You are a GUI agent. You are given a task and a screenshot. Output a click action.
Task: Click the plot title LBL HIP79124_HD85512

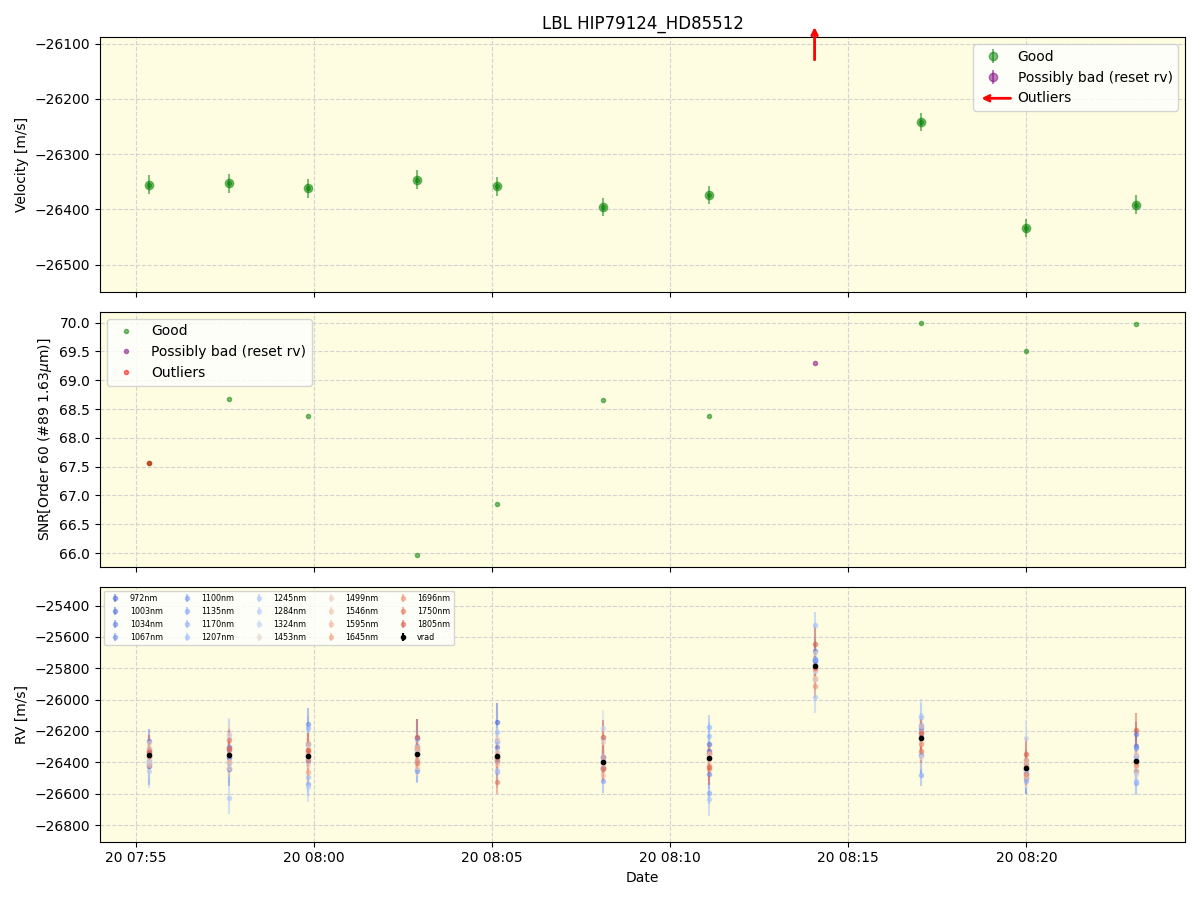click(x=642, y=23)
